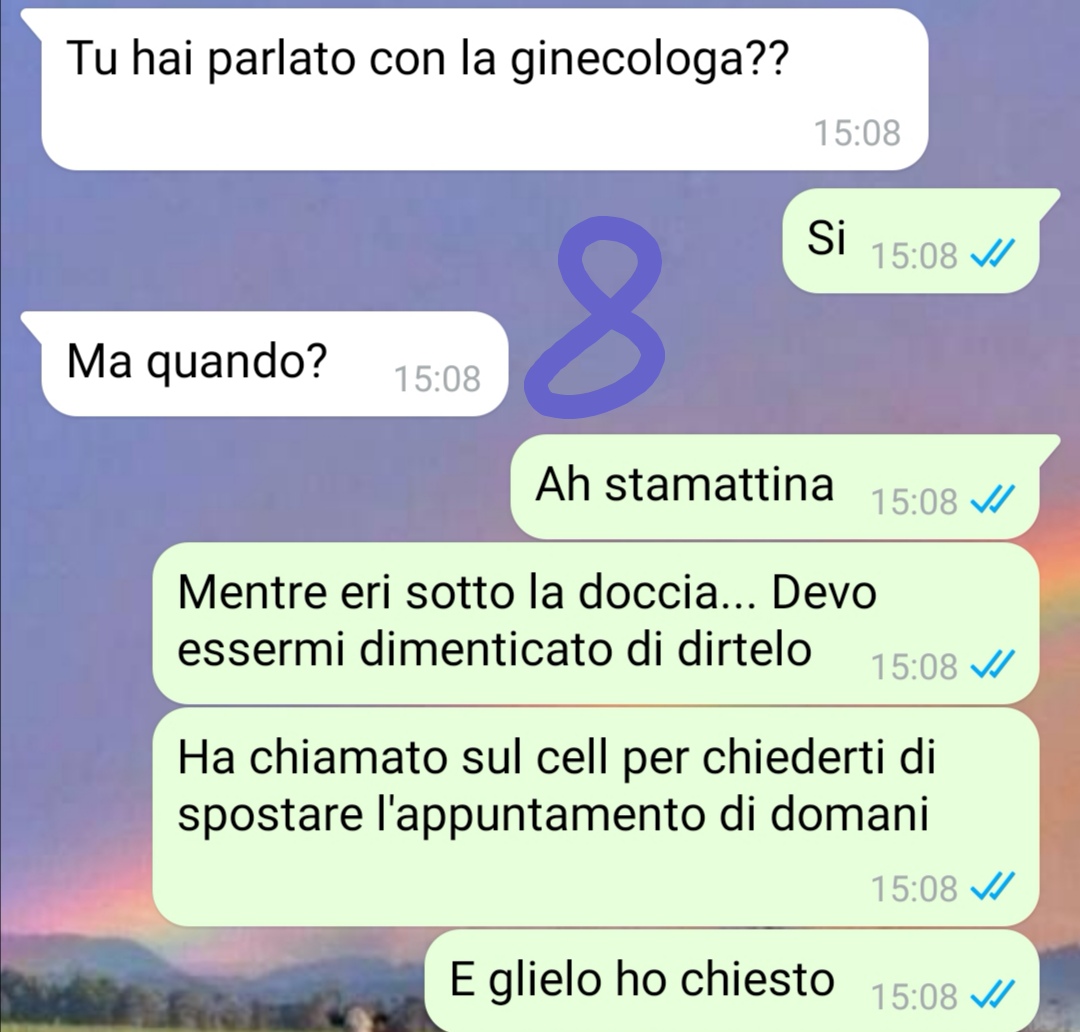
Task: Tap the 'E glielo ho chiesto' message
Action: click(x=731, y=980)
